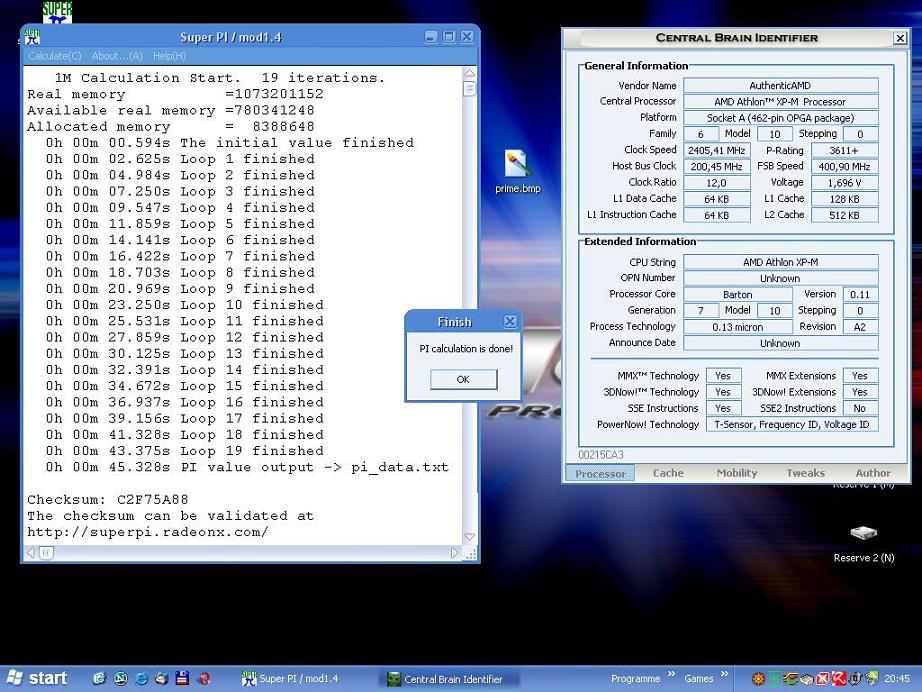The image size is (922, 692).
Task: Close the Finish dialog
Action: tap(510, 322)
